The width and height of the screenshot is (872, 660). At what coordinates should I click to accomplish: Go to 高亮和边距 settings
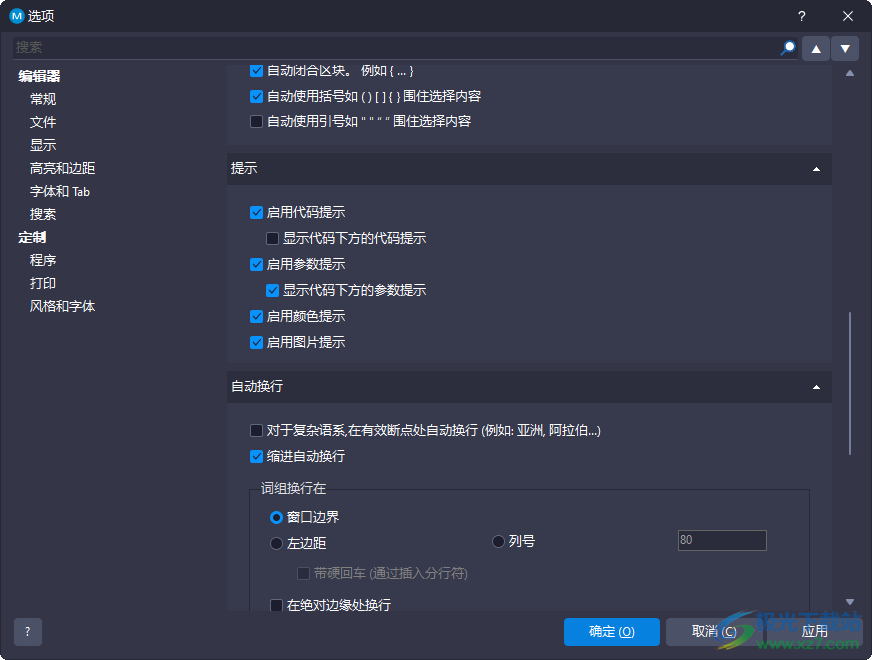pos(62,168)
